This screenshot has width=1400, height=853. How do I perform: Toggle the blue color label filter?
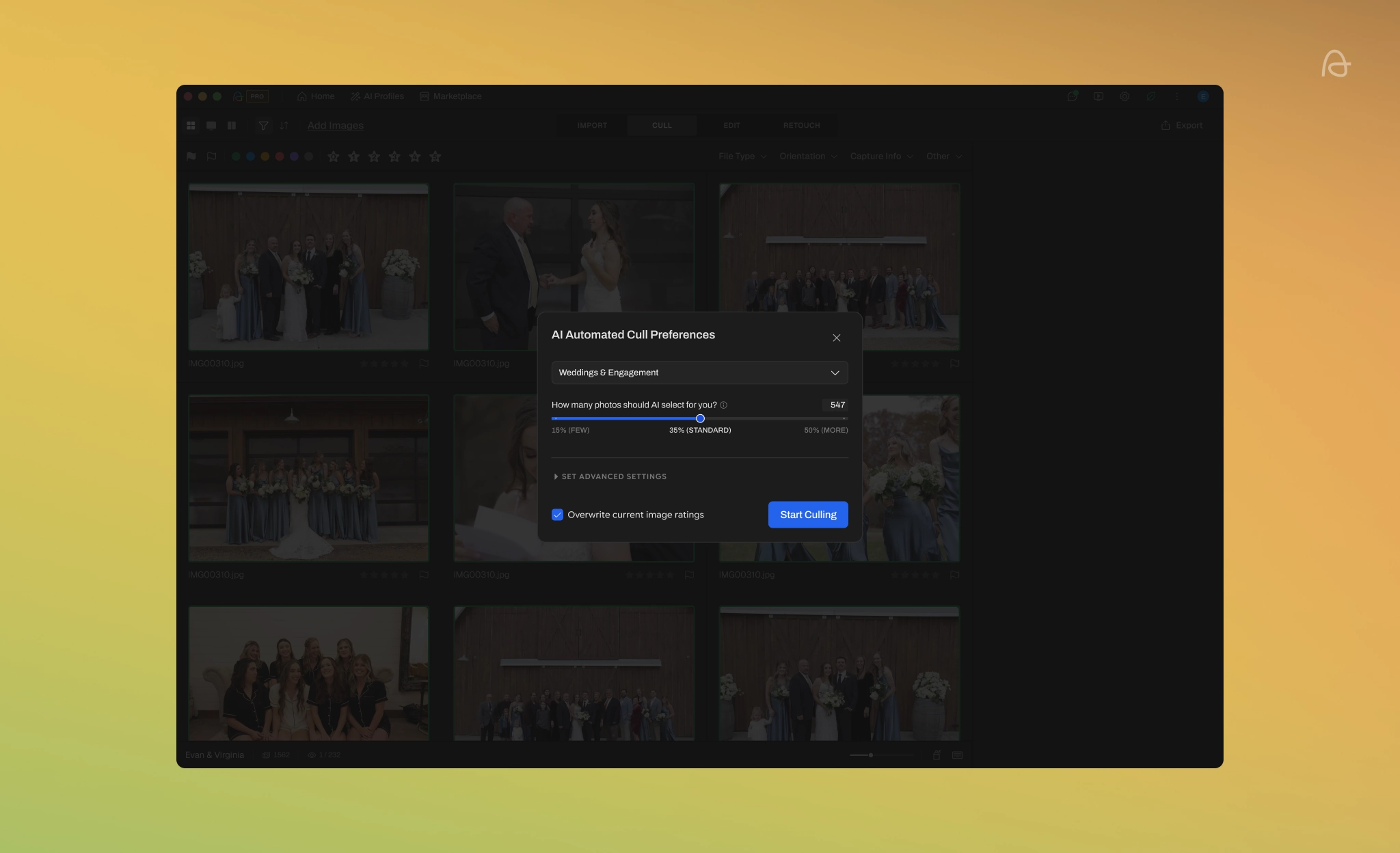coord(250,157)
